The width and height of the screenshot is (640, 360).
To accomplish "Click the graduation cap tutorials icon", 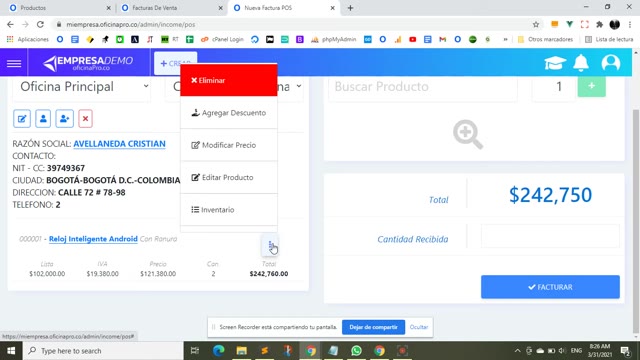I will (555, 63).
